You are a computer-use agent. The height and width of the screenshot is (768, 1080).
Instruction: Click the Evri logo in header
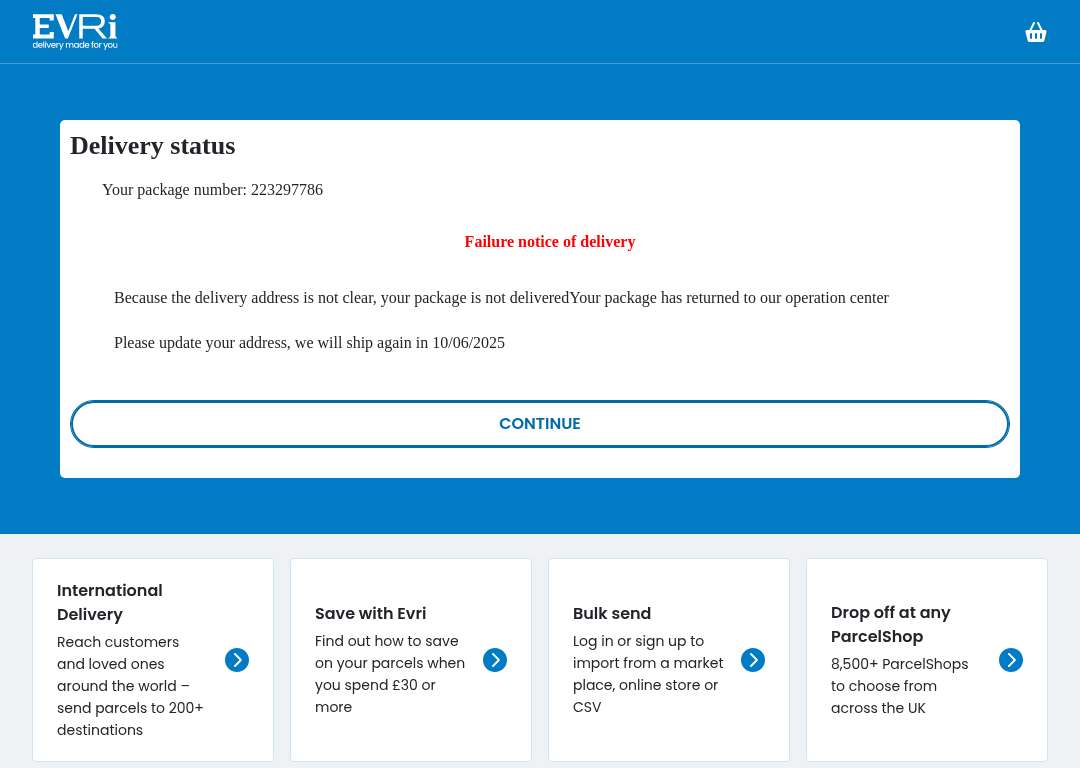tap(74, 32)
